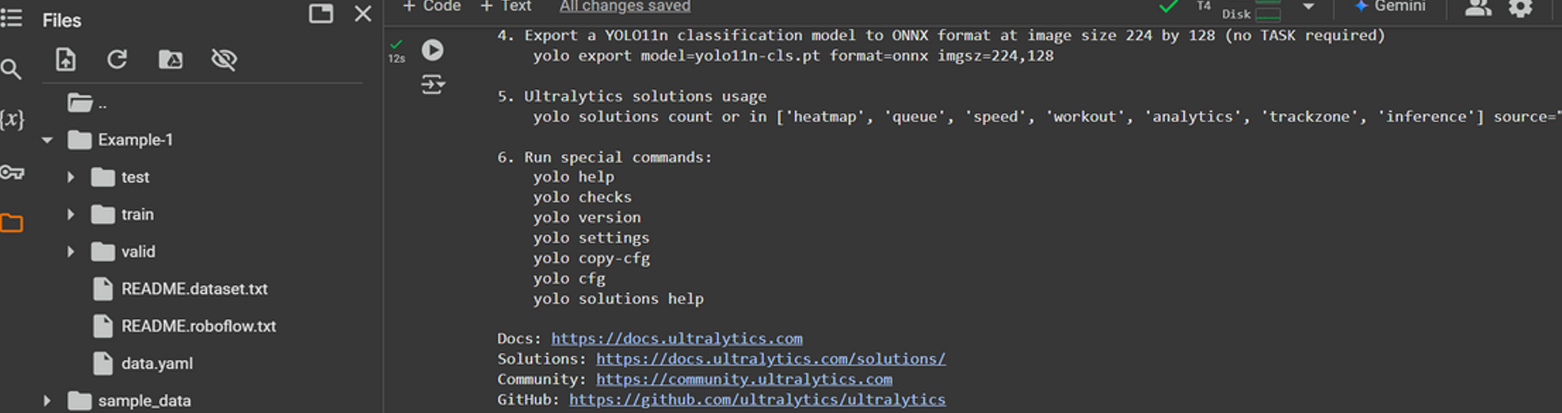Open the search (magnifier) sidebar icon
Screen dimensions: 1562x413
click(x=11, y=69)
